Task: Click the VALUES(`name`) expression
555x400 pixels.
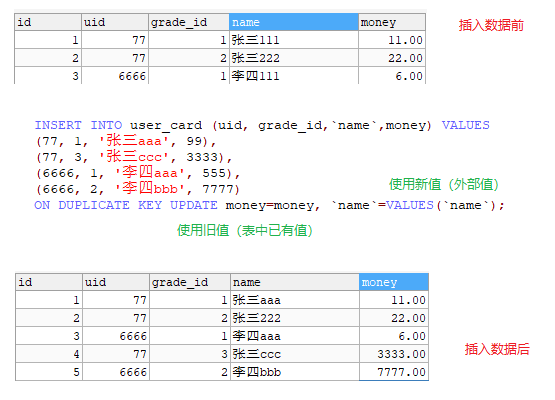Action: pyautogui.click(x=440, y=205)
